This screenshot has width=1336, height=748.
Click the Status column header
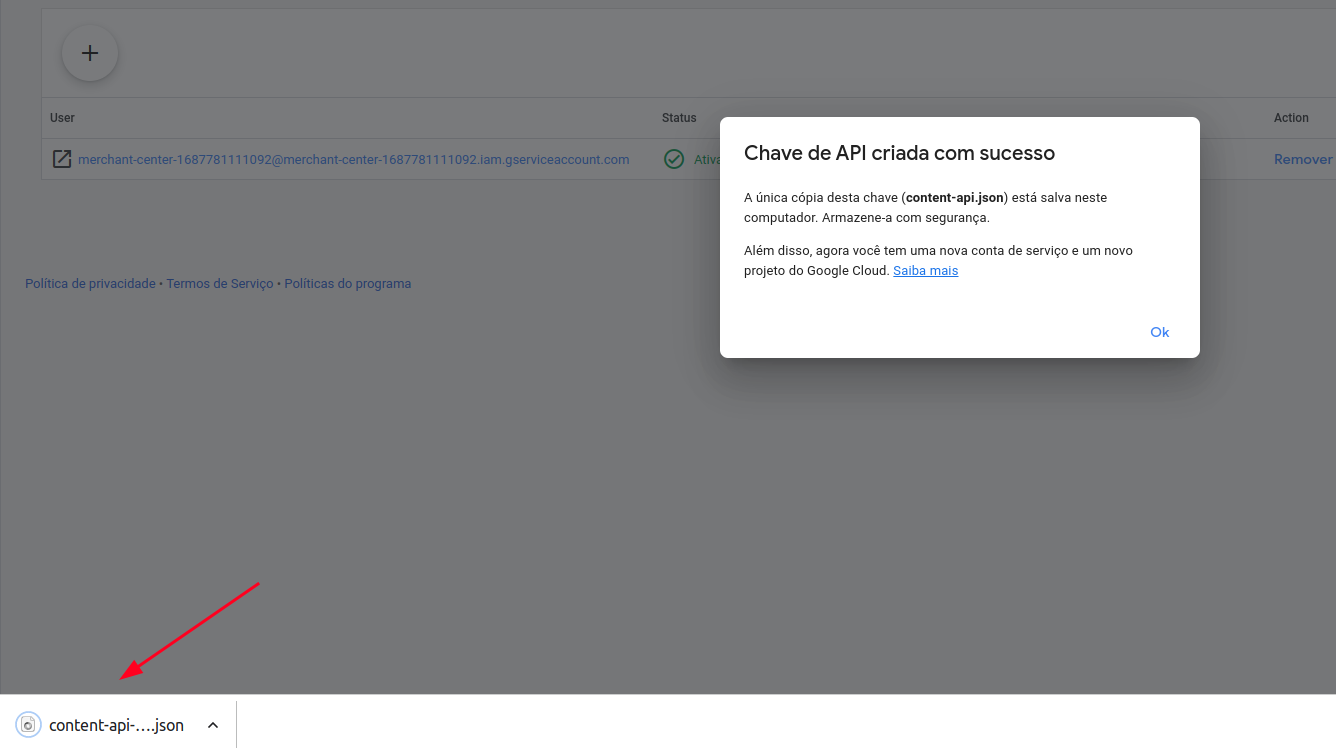(x=679, y=118)
